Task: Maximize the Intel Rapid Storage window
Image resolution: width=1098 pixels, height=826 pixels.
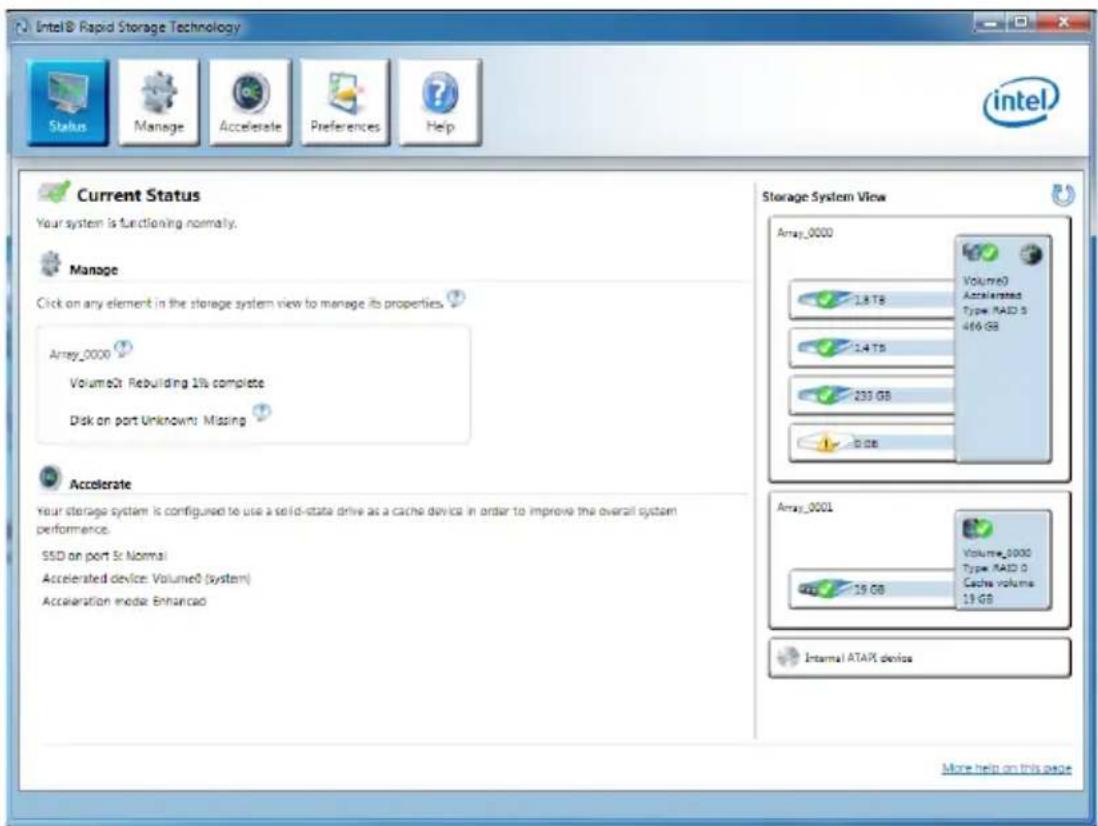Action: (x=1020, y=23)
